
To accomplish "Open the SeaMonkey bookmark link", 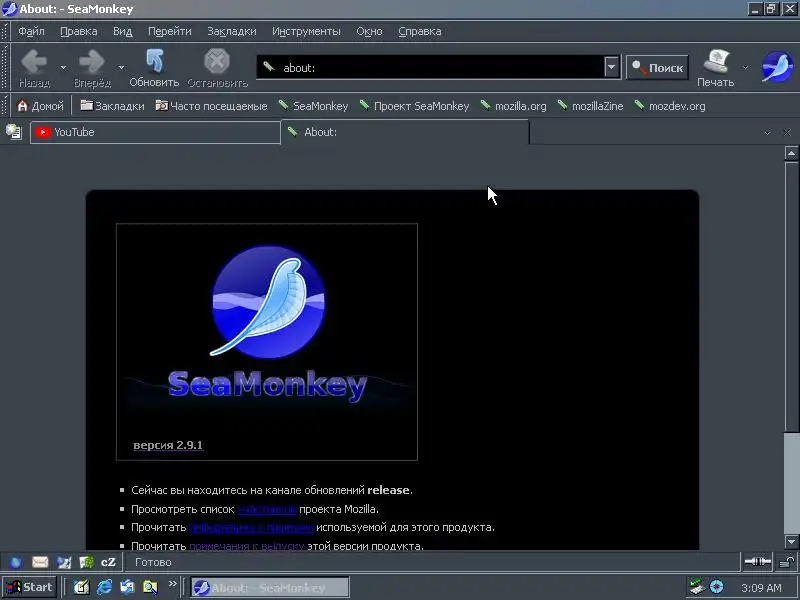I will 313,106.
